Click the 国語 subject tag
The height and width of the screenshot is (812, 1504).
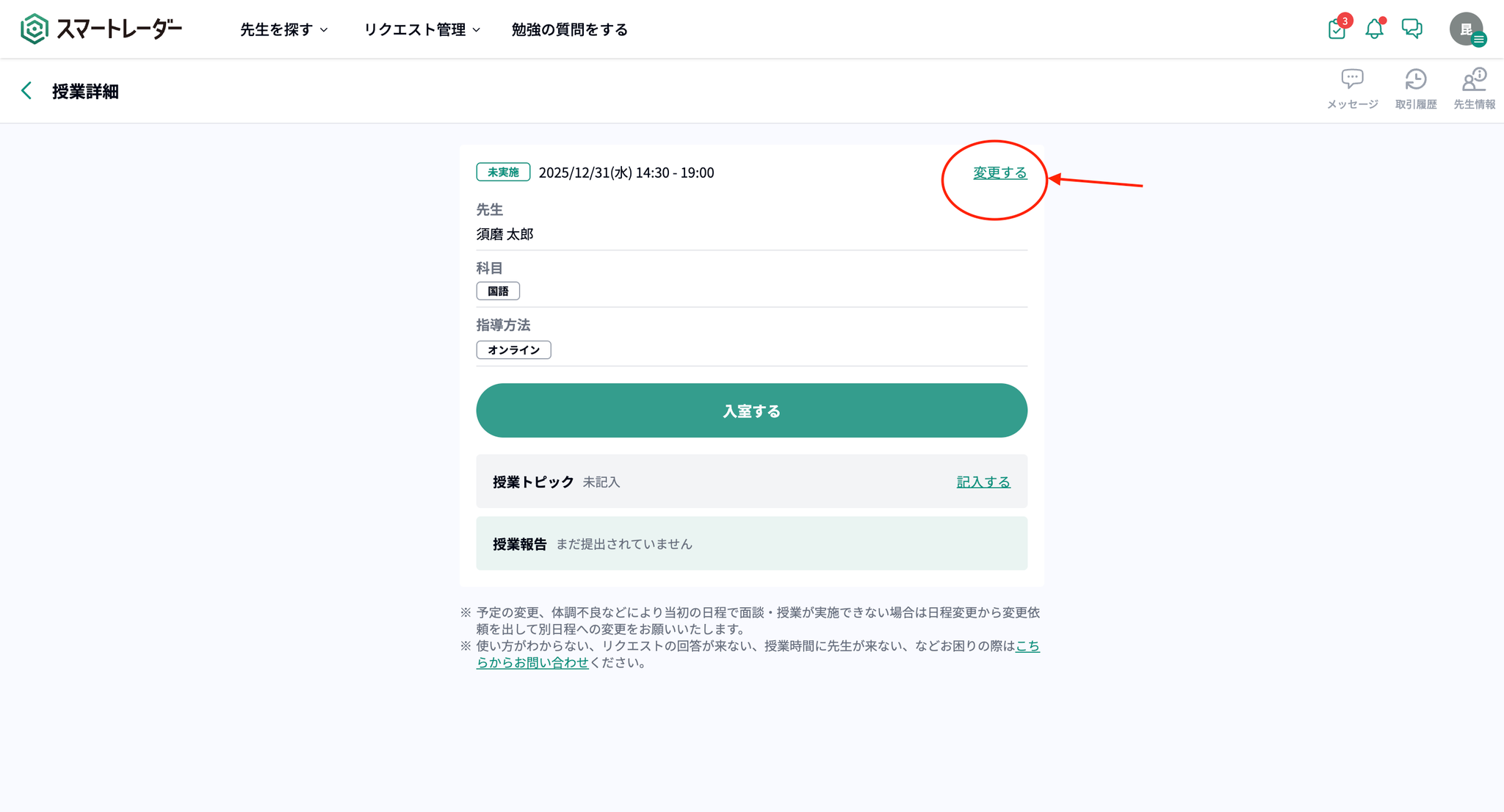pos(498,291)
